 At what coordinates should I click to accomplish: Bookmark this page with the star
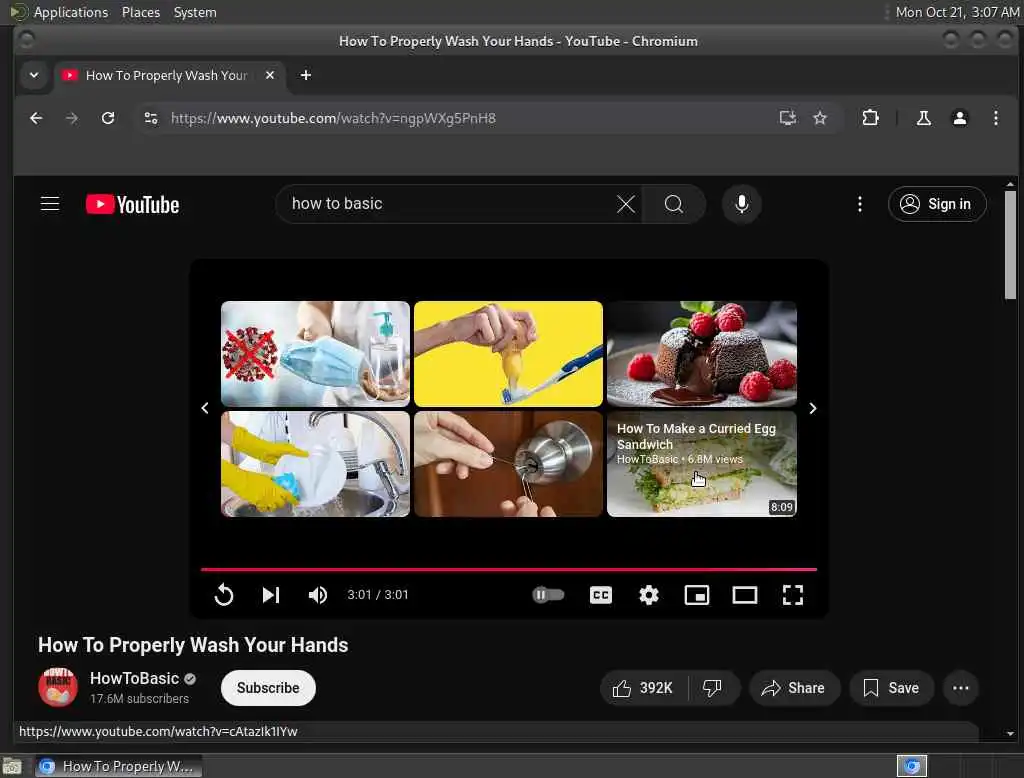tap(820, 118)
